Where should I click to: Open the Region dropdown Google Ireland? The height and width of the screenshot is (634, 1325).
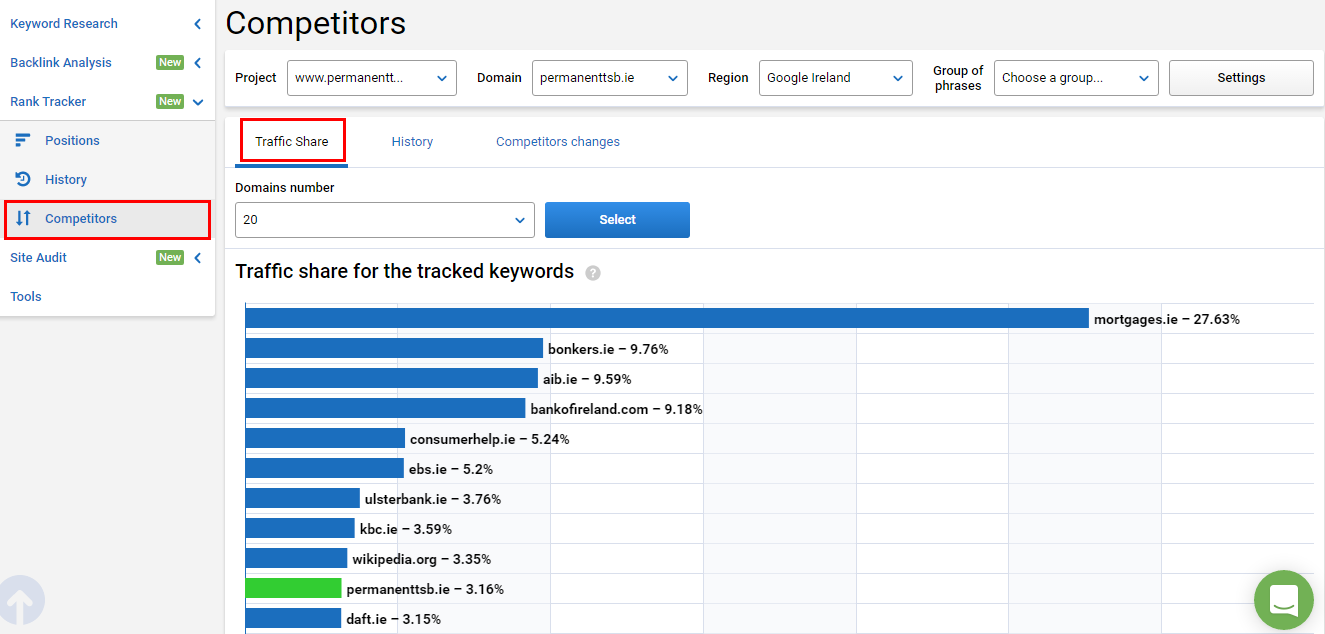pyautogui.click(x=836, y=78)
